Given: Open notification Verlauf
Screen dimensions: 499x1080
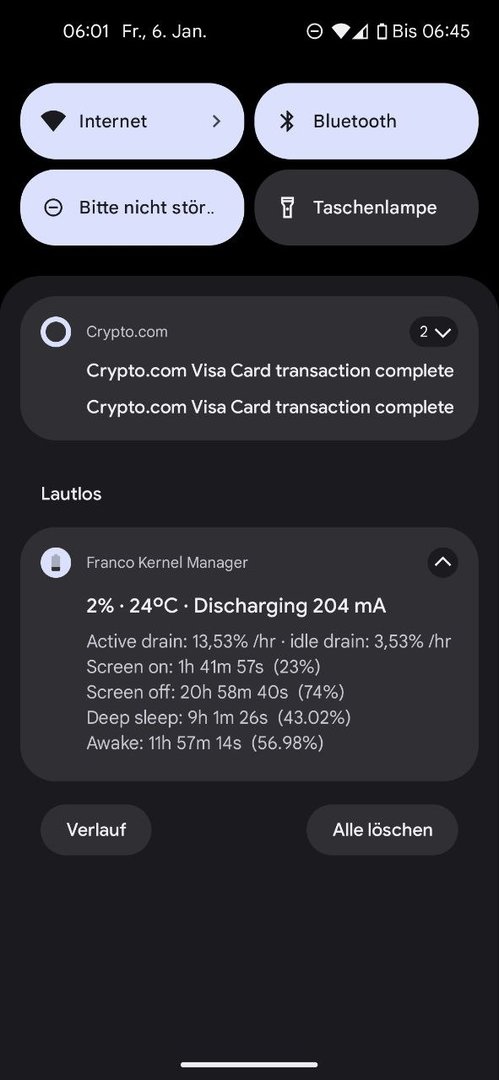Looking at the screenshot, I should pyautogui.click(x=96, y=830).
